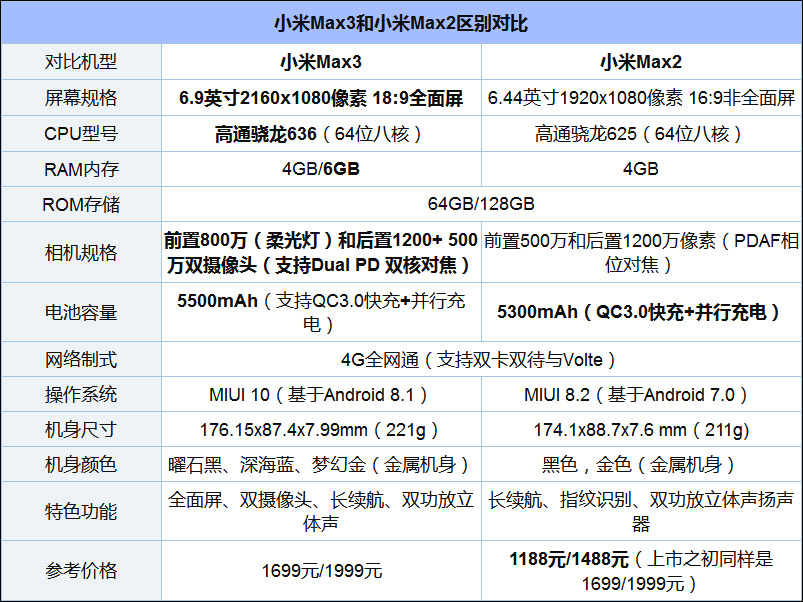Select the 网络制式 row label

click(x=81, y=359)
